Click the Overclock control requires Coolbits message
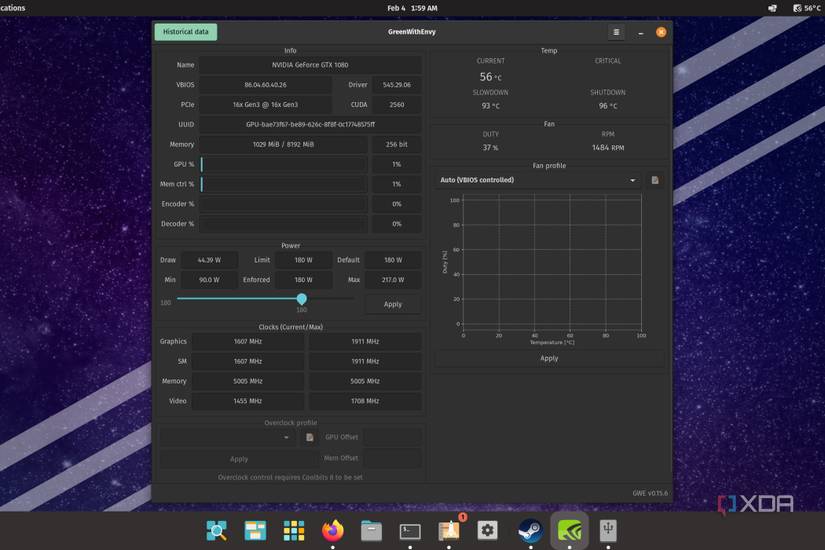 [290, 477]
